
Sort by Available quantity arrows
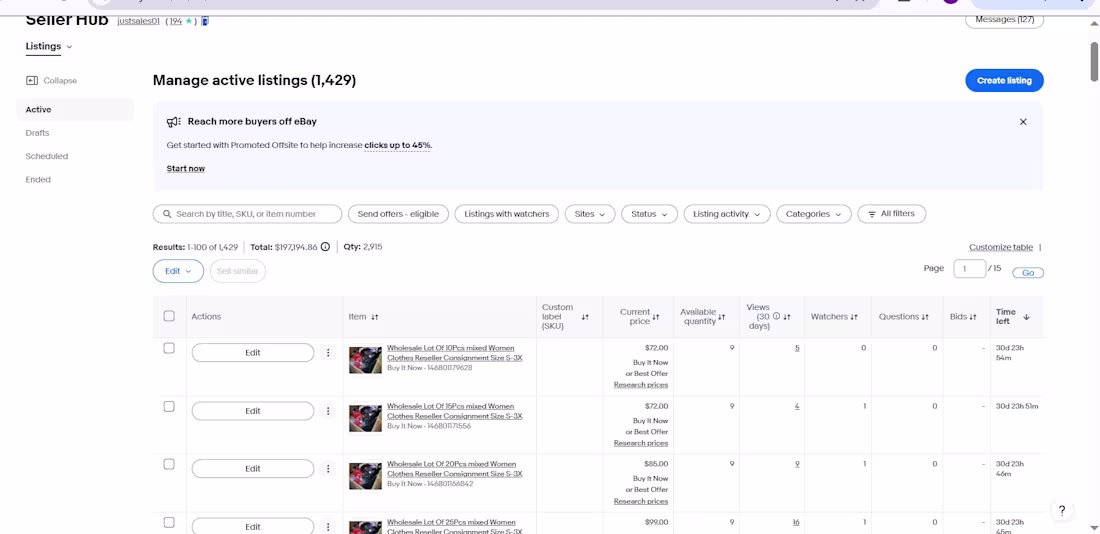click(721, 317)
